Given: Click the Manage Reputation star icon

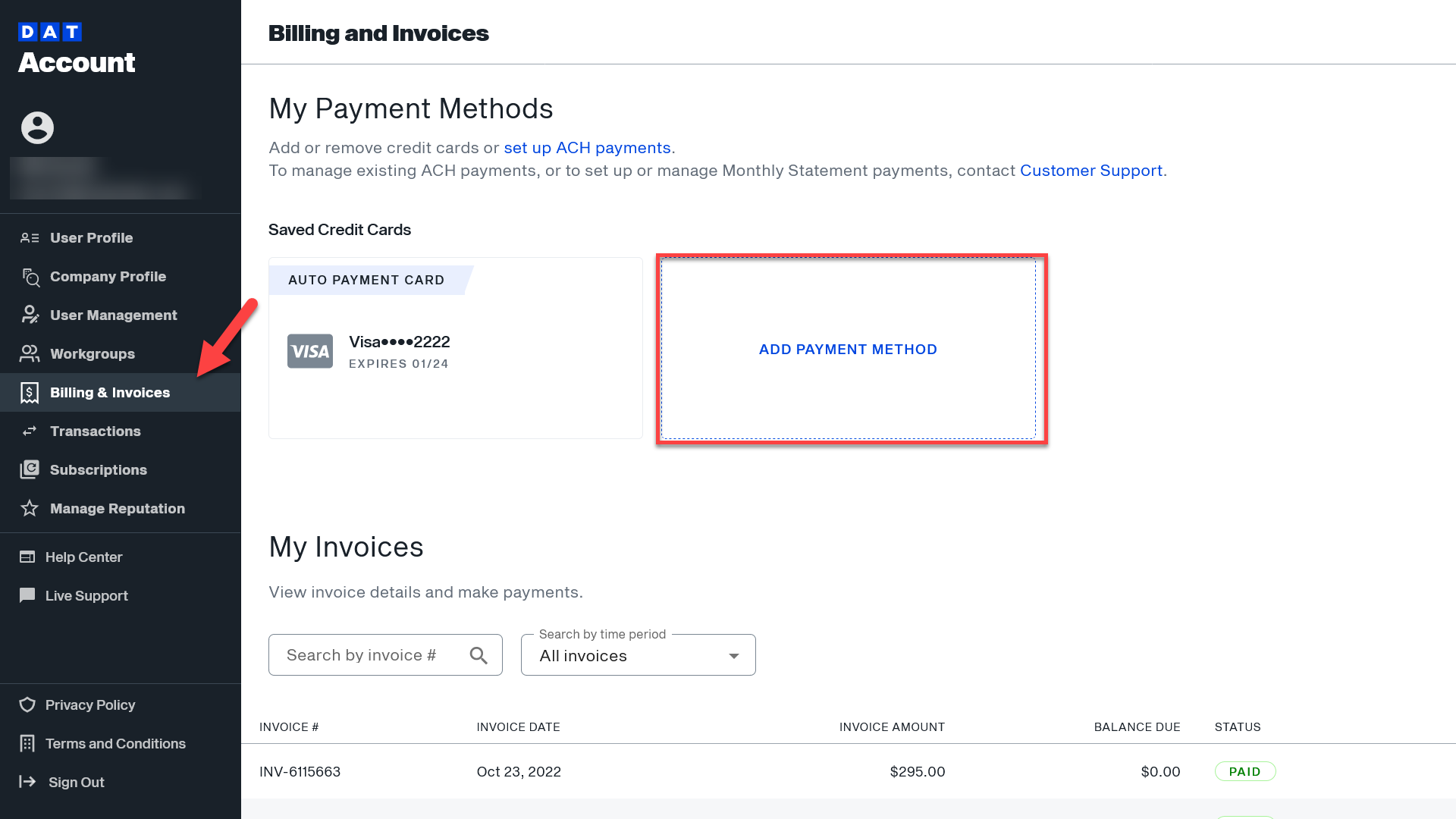Looking at the screenshot, I should [x=30, y=508].
